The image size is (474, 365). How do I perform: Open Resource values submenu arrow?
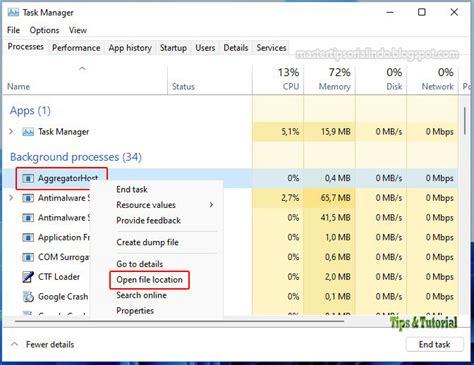[x=211, y=205]
